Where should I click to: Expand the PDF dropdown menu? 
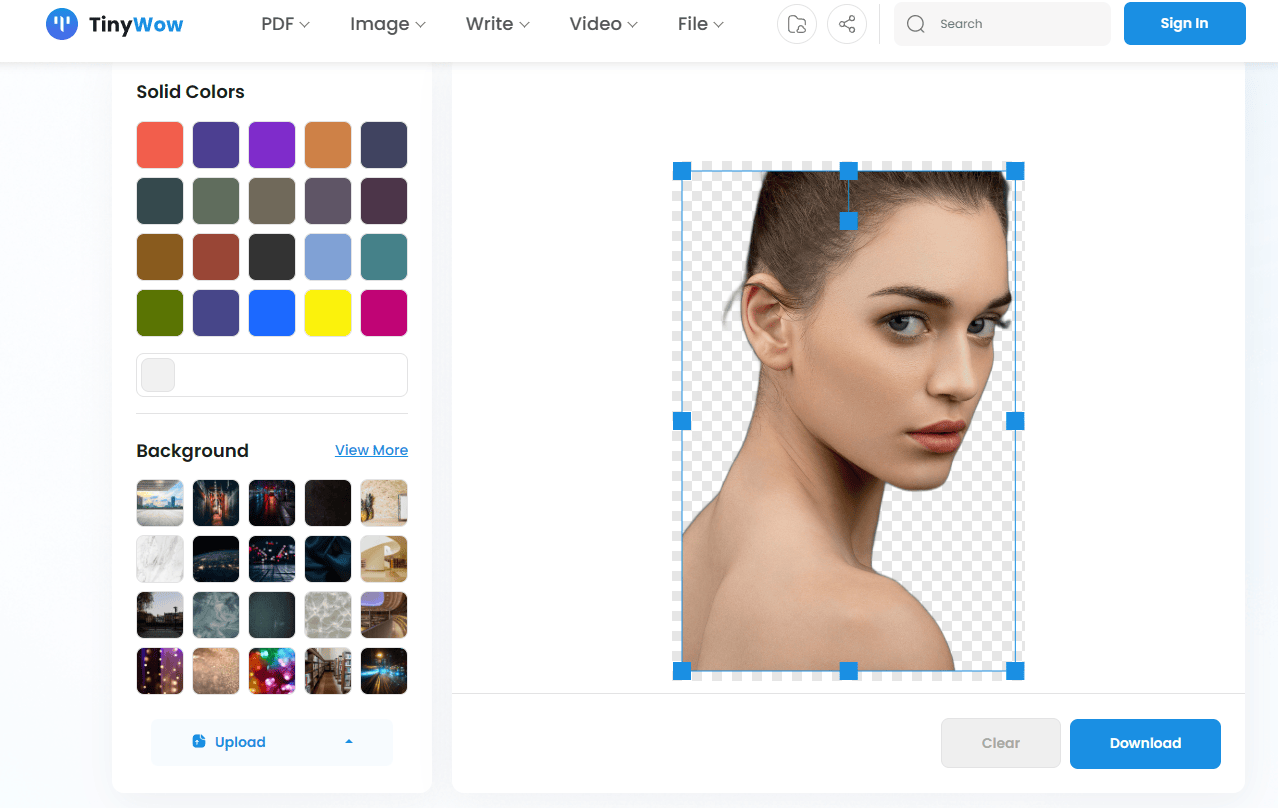(x=285, y=24)
